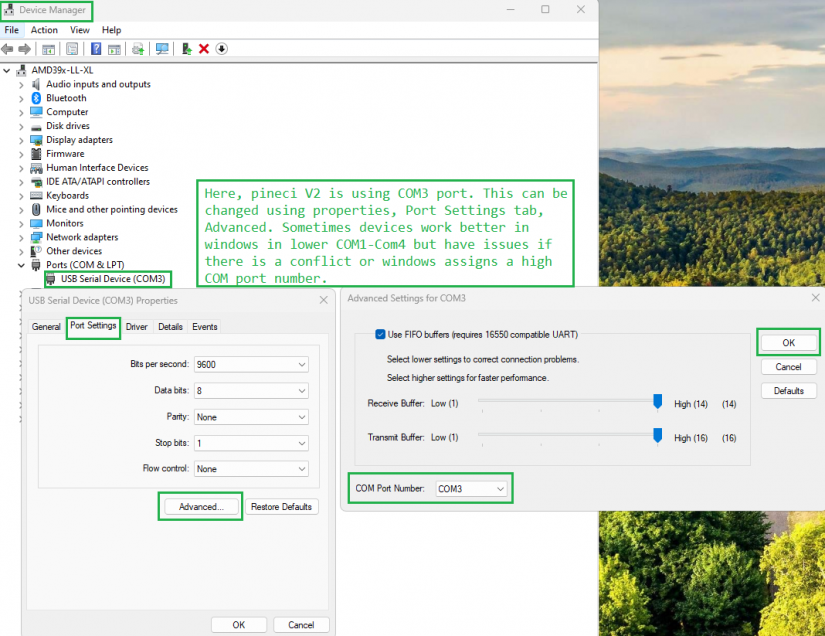Click the Scan for hardware changes toolbar icon
The width and height of the screenshot is (825, 636).
161,49
